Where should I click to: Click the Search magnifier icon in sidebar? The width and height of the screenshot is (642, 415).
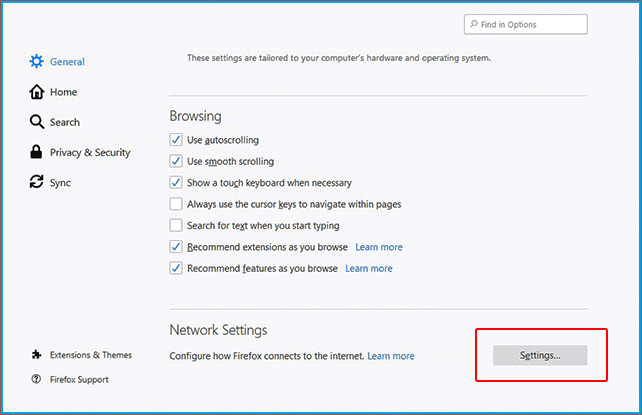click(x=37, y=122)
